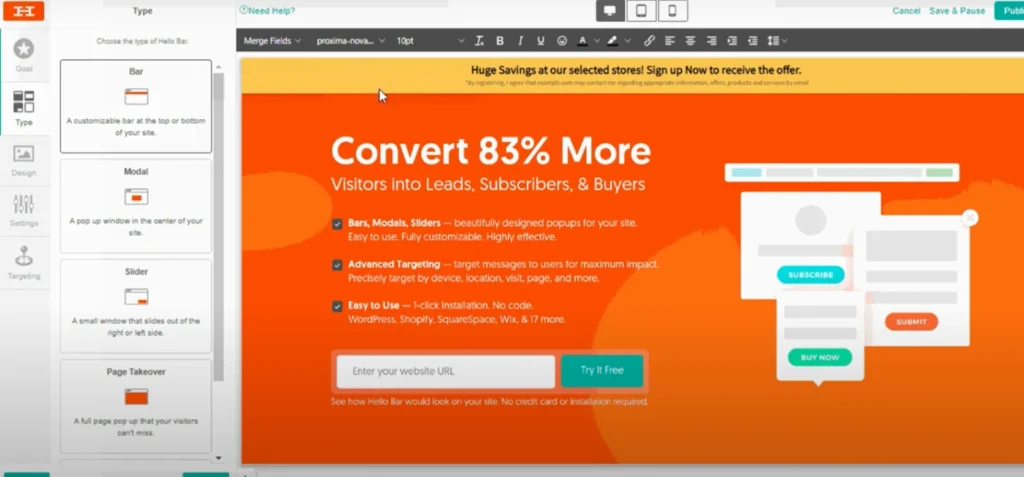Image resolution: width=1024 pixels, height=477 pixels.
Task: Click the Hello Bar logo icon
Action: [24, 10]
